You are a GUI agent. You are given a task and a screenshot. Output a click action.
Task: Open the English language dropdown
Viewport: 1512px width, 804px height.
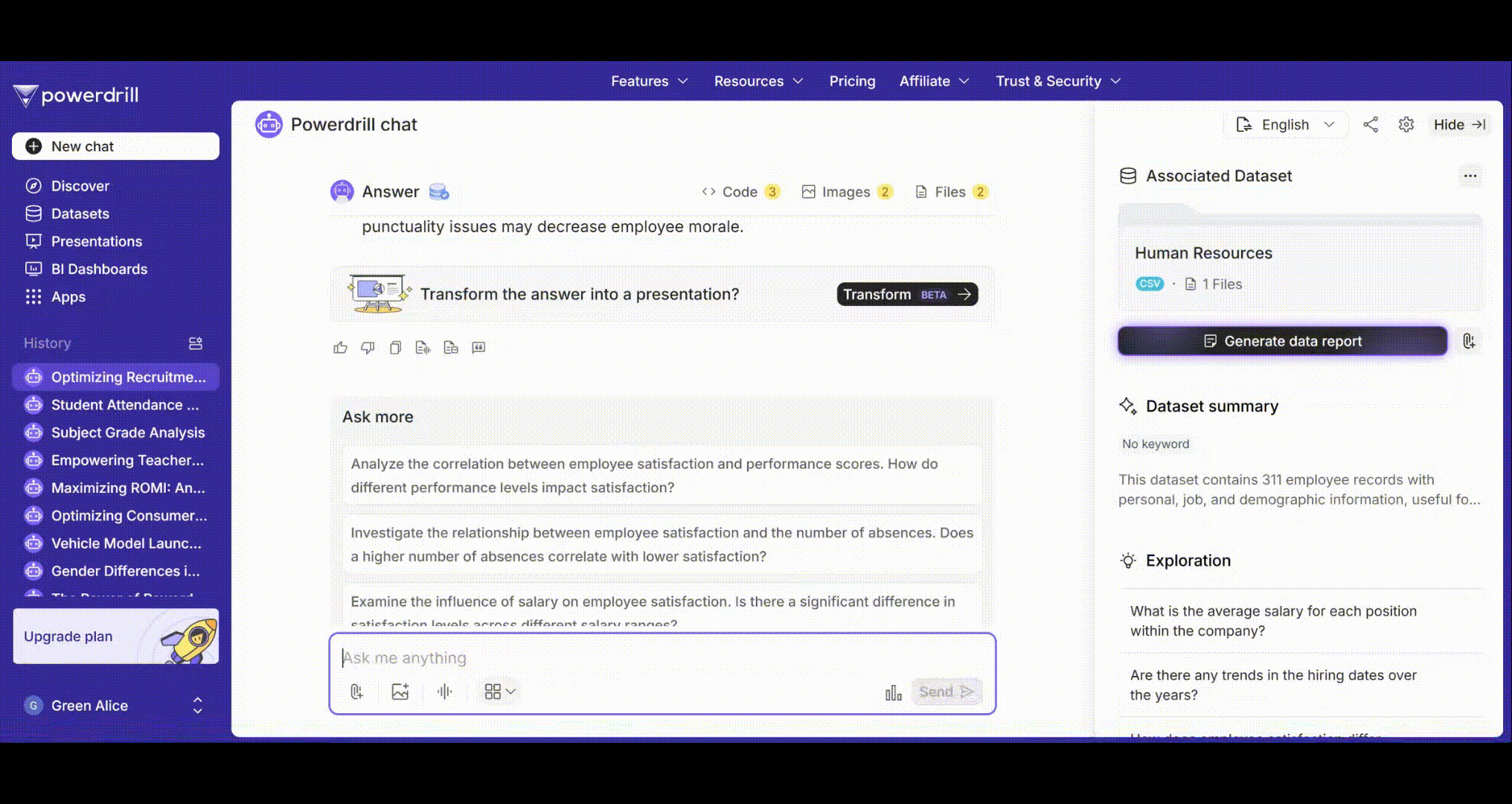(1286, 124)
